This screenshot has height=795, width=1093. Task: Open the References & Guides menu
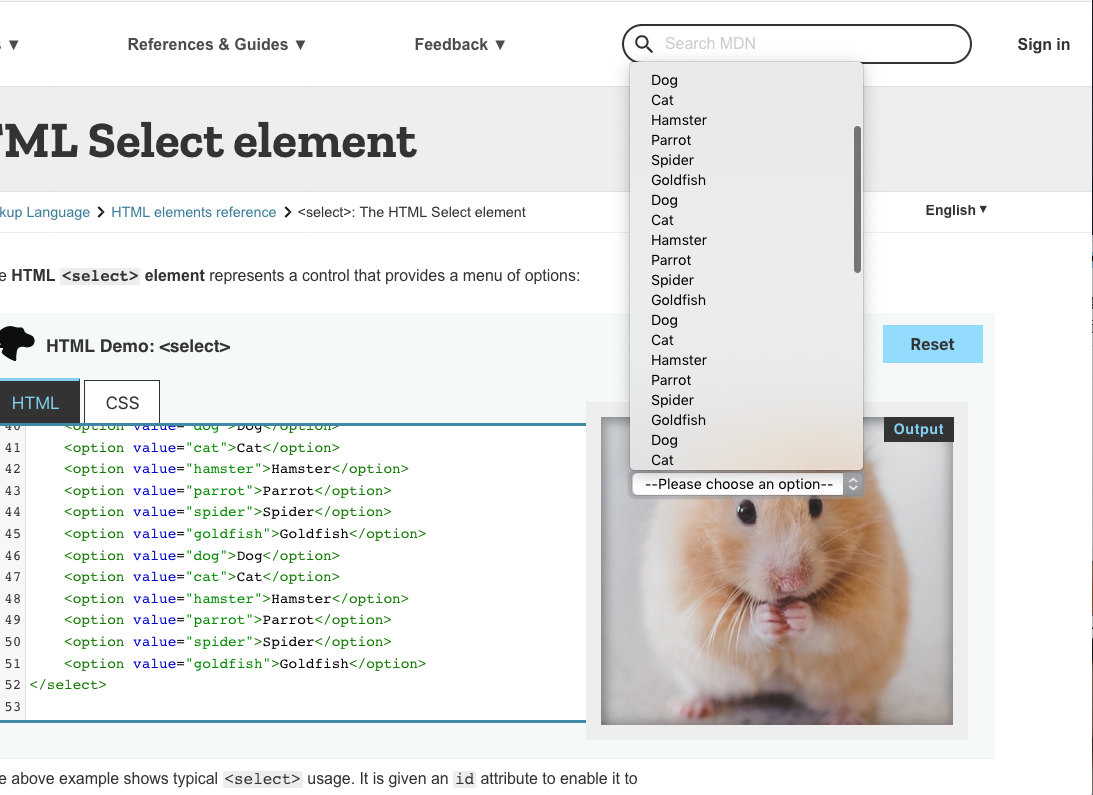(x=216, y=45)
